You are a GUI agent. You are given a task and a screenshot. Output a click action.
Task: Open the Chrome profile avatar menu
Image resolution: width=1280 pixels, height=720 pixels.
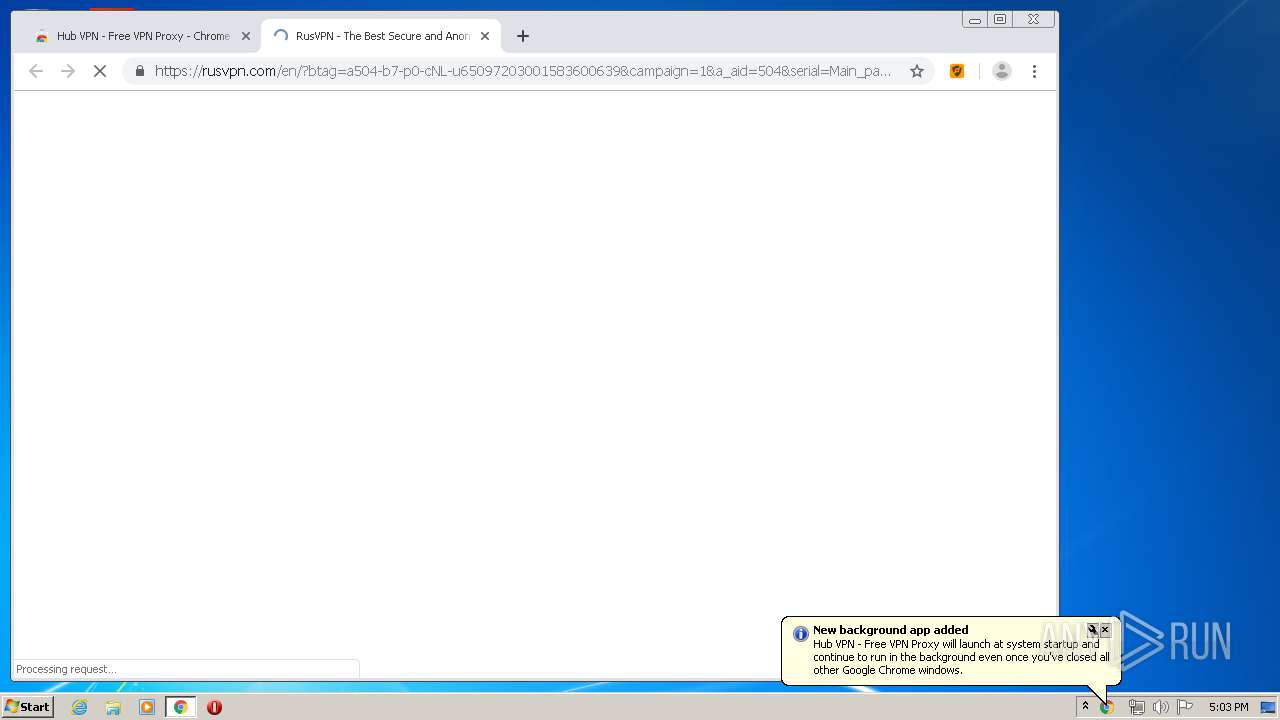(x=1002, y=71)
